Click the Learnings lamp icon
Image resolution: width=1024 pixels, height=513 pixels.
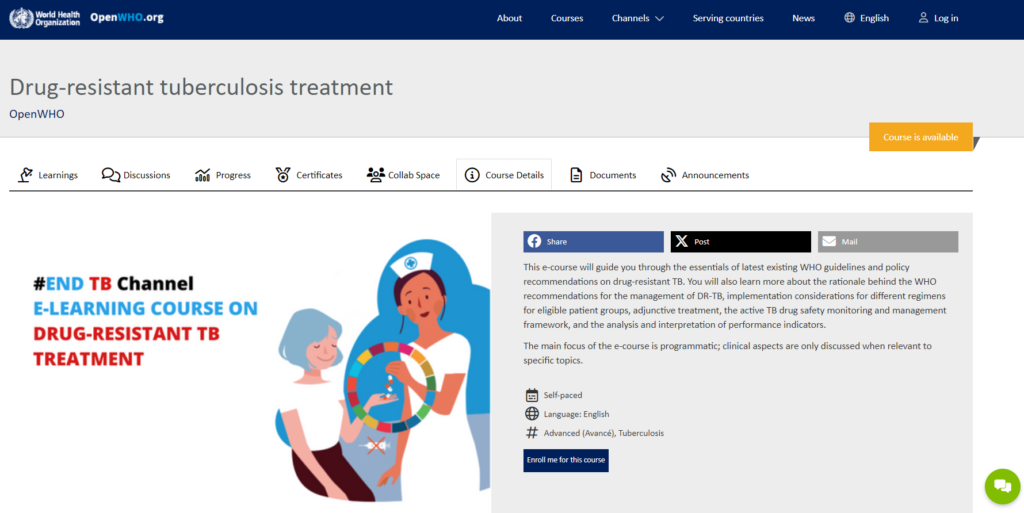click(x=25, y=174)
